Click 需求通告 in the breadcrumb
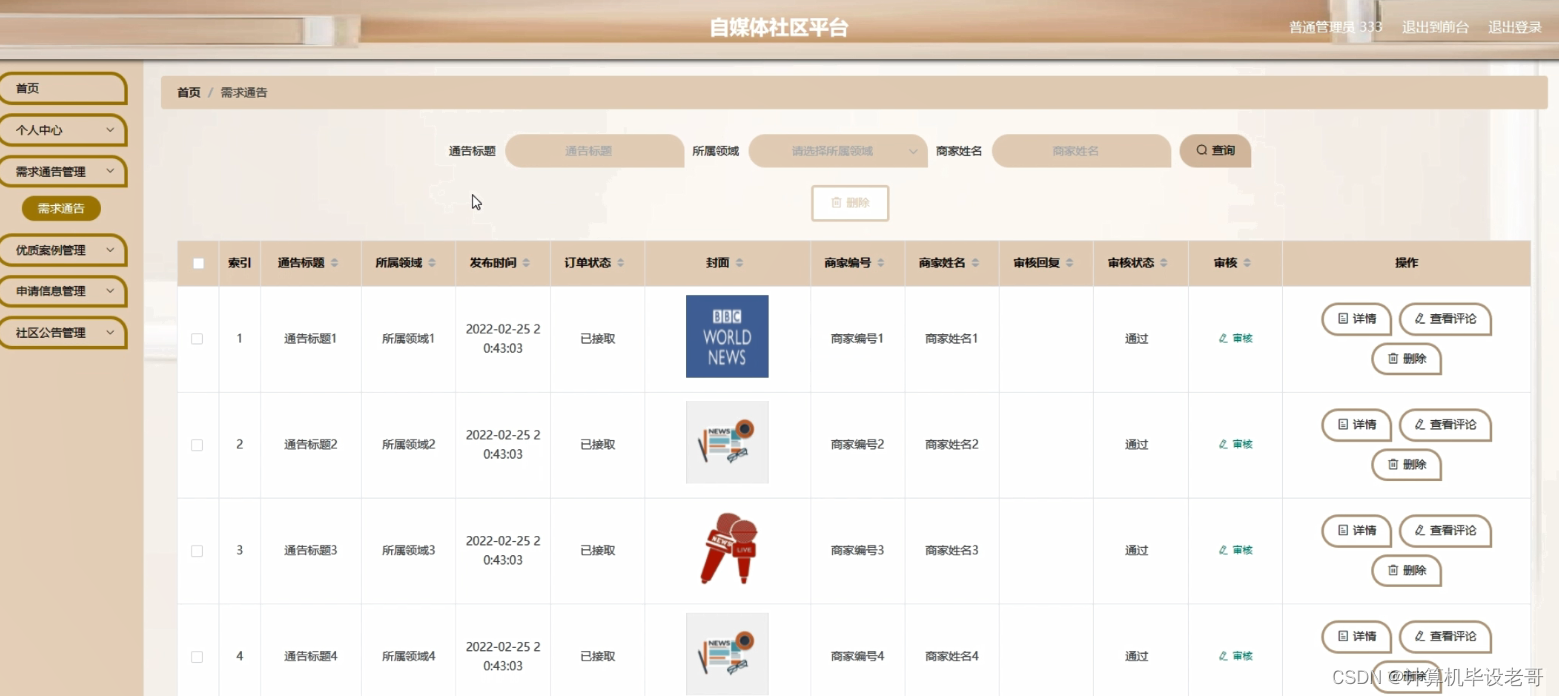 tap(244, 93)
